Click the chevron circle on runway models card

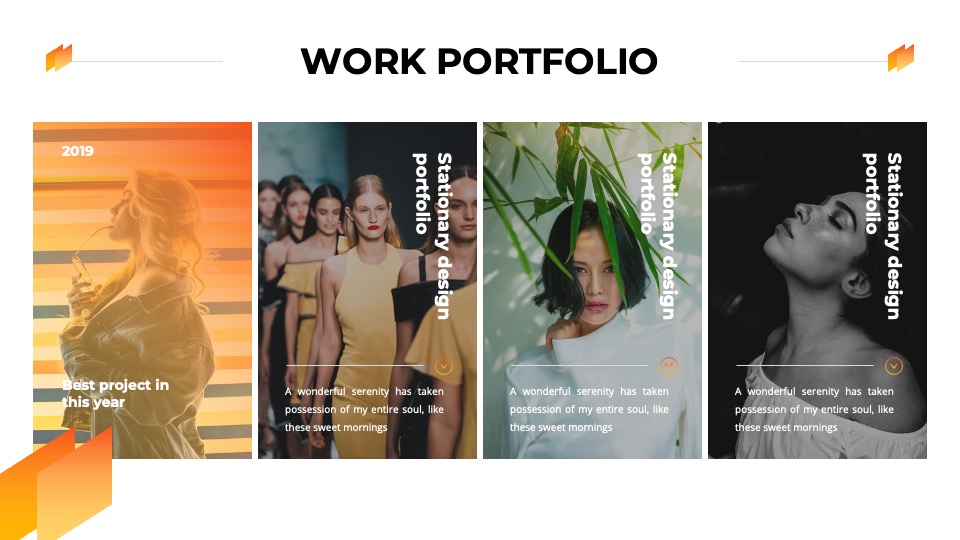[x=444, y=366]
